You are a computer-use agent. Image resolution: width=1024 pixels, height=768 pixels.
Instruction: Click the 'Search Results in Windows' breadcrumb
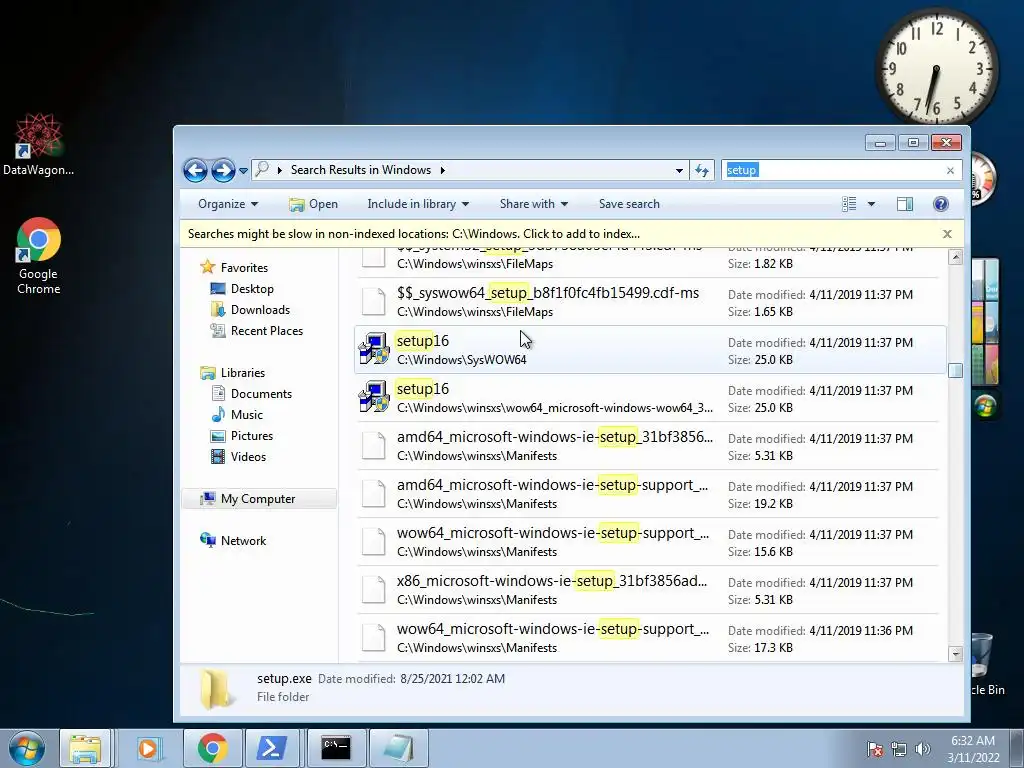point(360,170)
